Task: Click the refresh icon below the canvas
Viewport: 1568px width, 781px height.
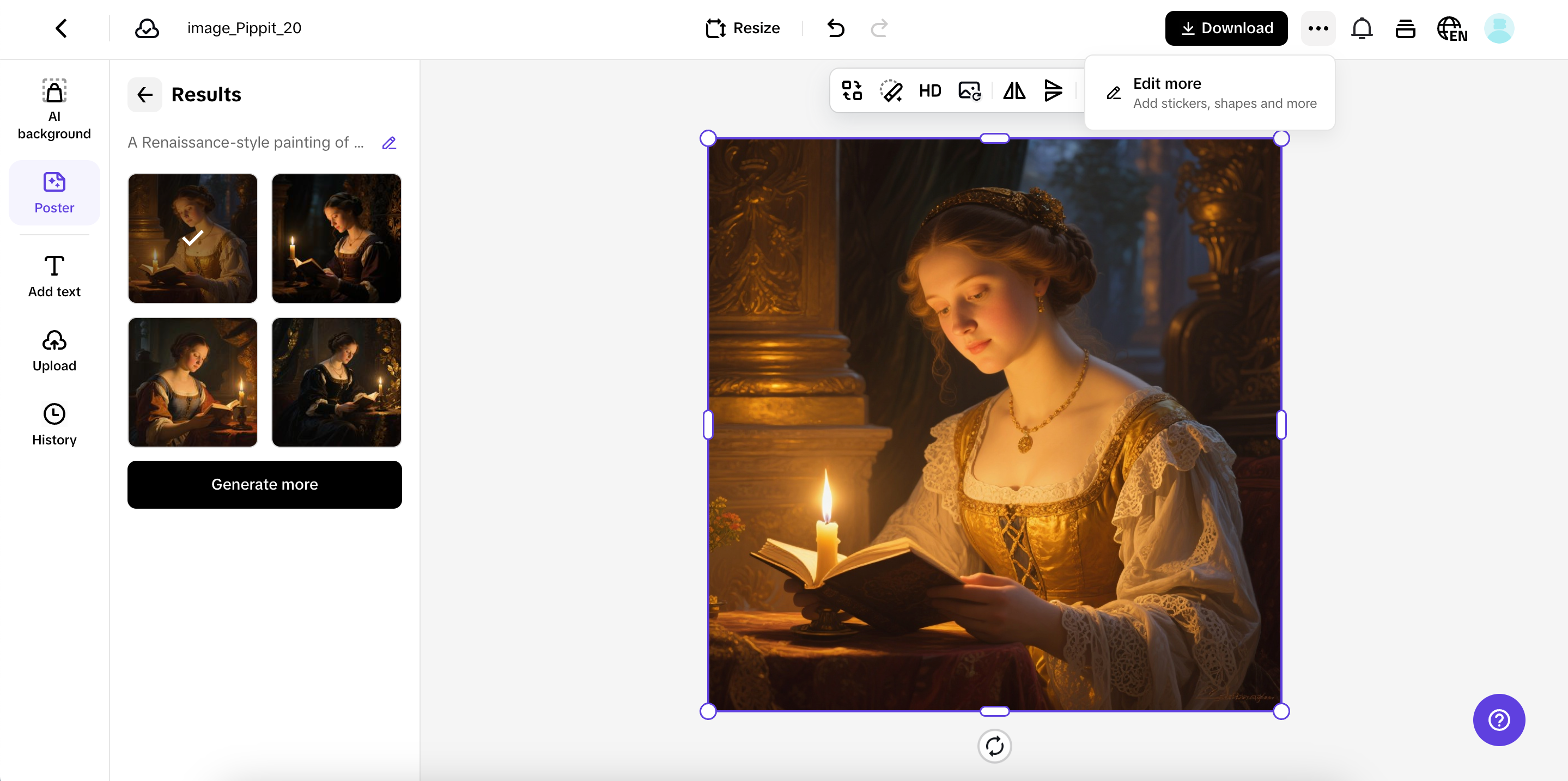Action: pos(995,746)
